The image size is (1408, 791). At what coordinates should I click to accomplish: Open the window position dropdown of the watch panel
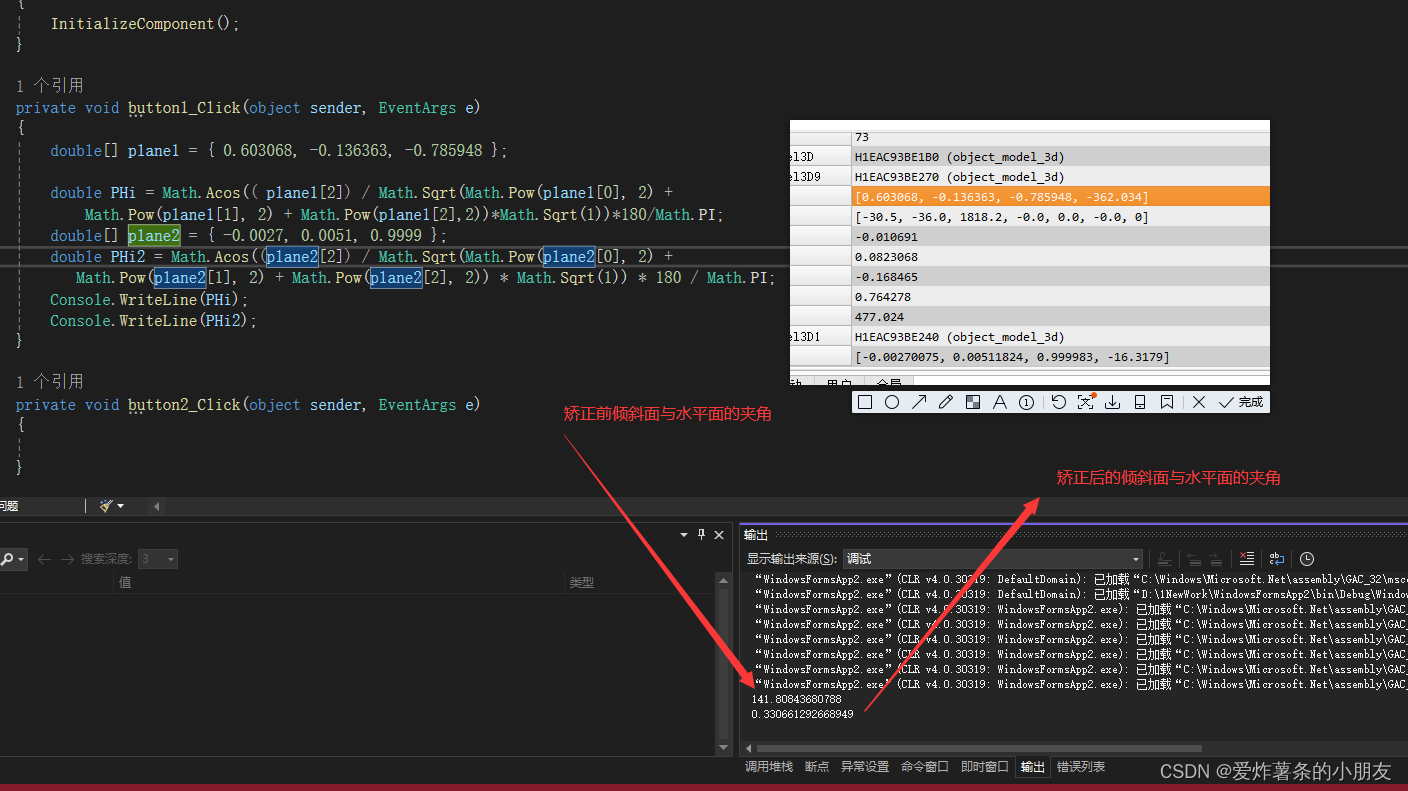[x=685, y=534]
